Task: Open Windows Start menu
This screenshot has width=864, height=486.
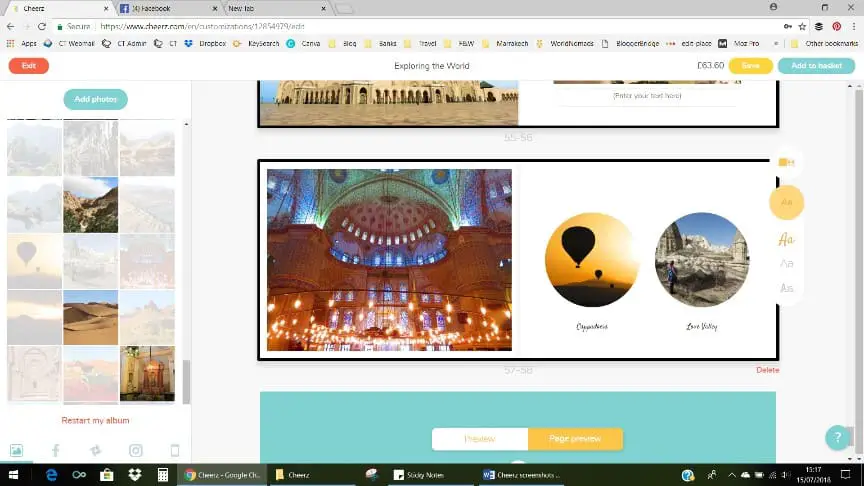Action: pyautogui.click(x=13, y=474)
